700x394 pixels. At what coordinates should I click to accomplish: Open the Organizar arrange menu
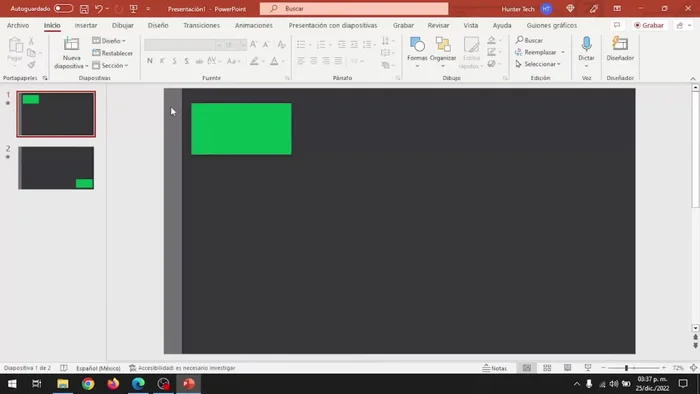(x=443, y=53)
